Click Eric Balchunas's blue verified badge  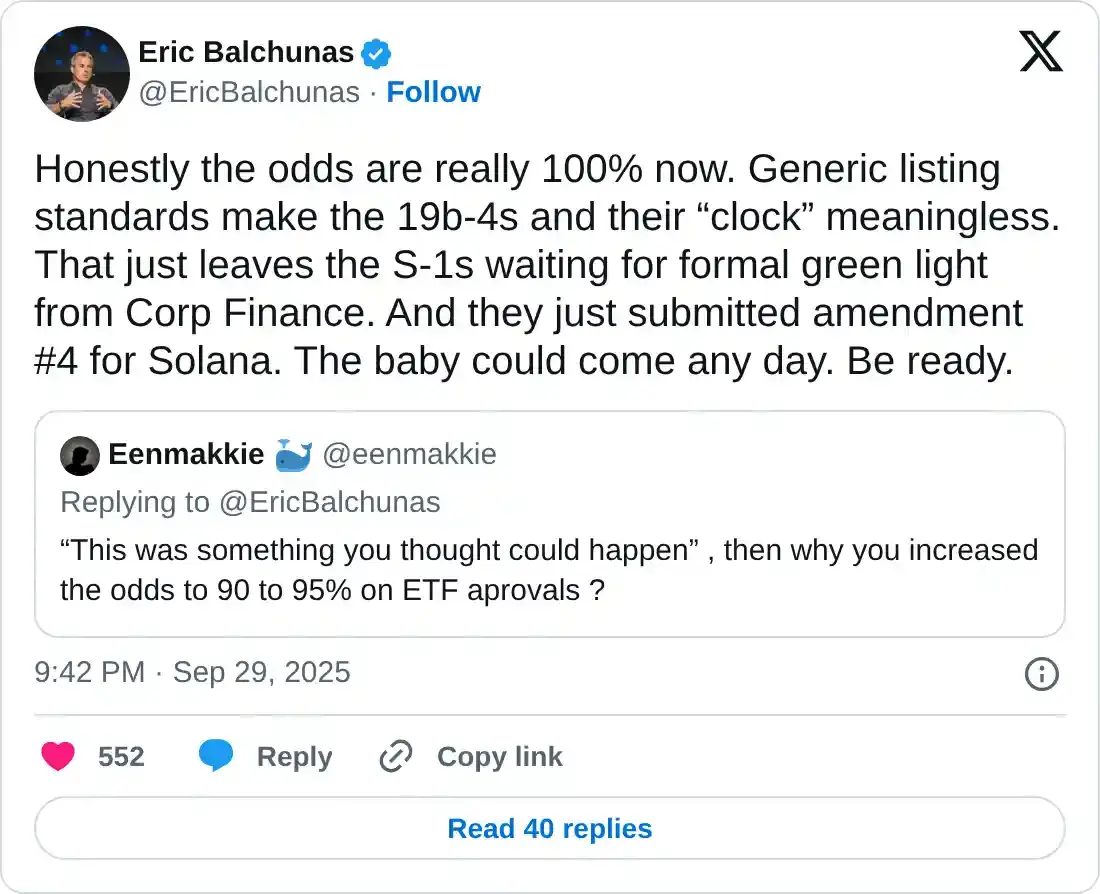point(376,53)
